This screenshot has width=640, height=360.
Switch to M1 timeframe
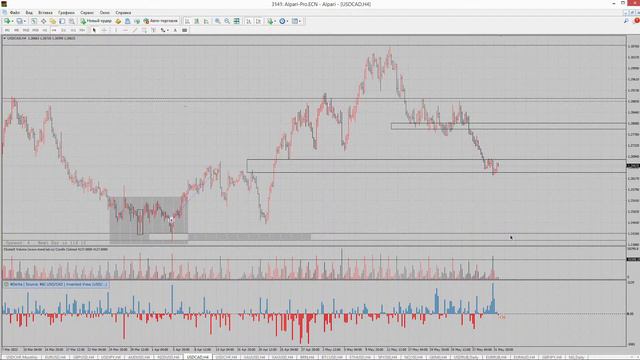pos(7,30)
